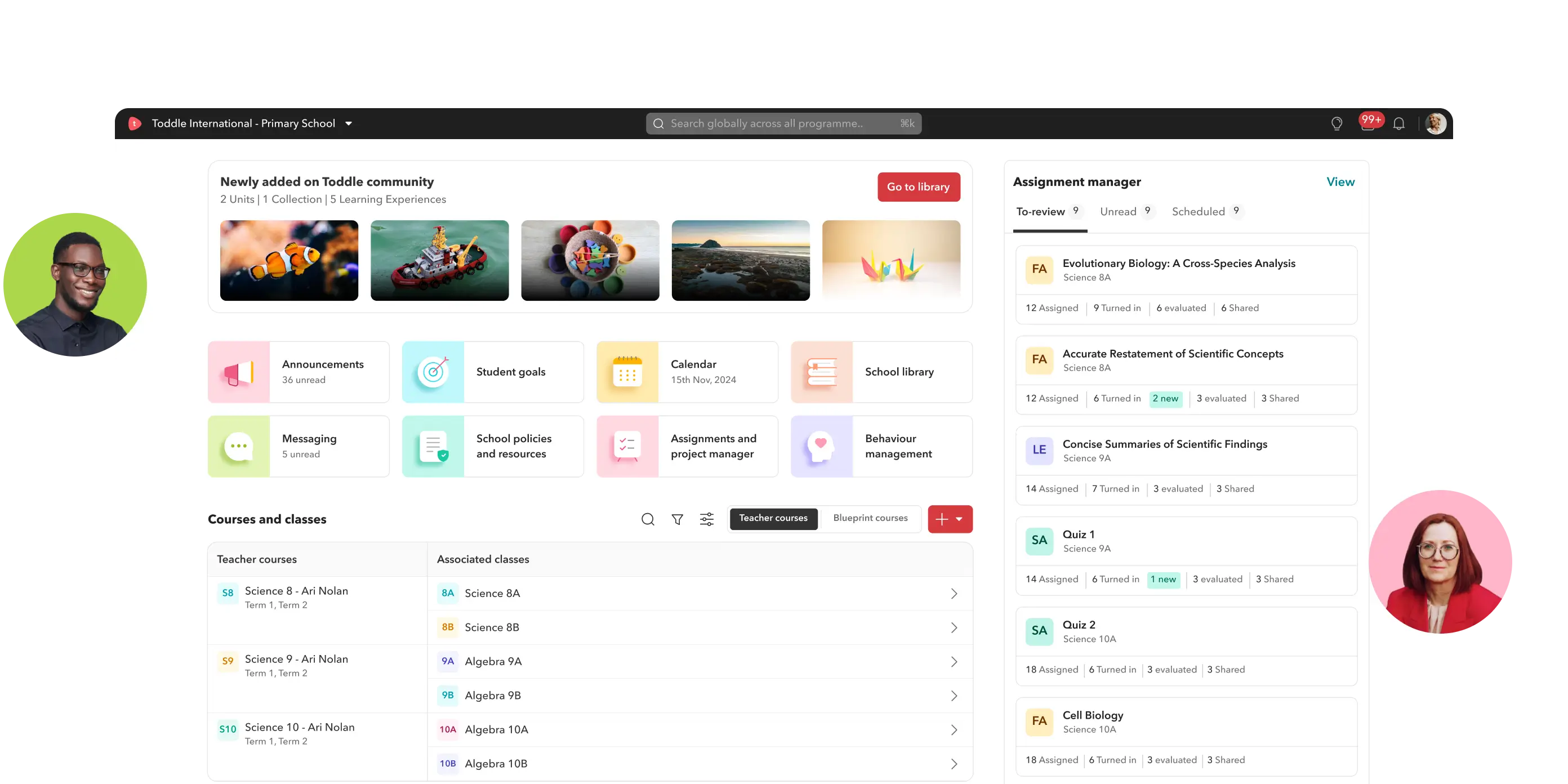
Task: Open the Toddle International school dropdown
Action: [349, 123]
